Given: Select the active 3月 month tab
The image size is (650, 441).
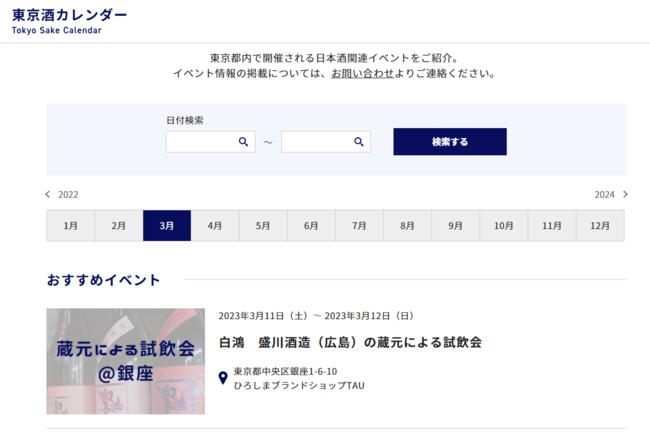Looking at the screenshot, I should coord(167,226).
